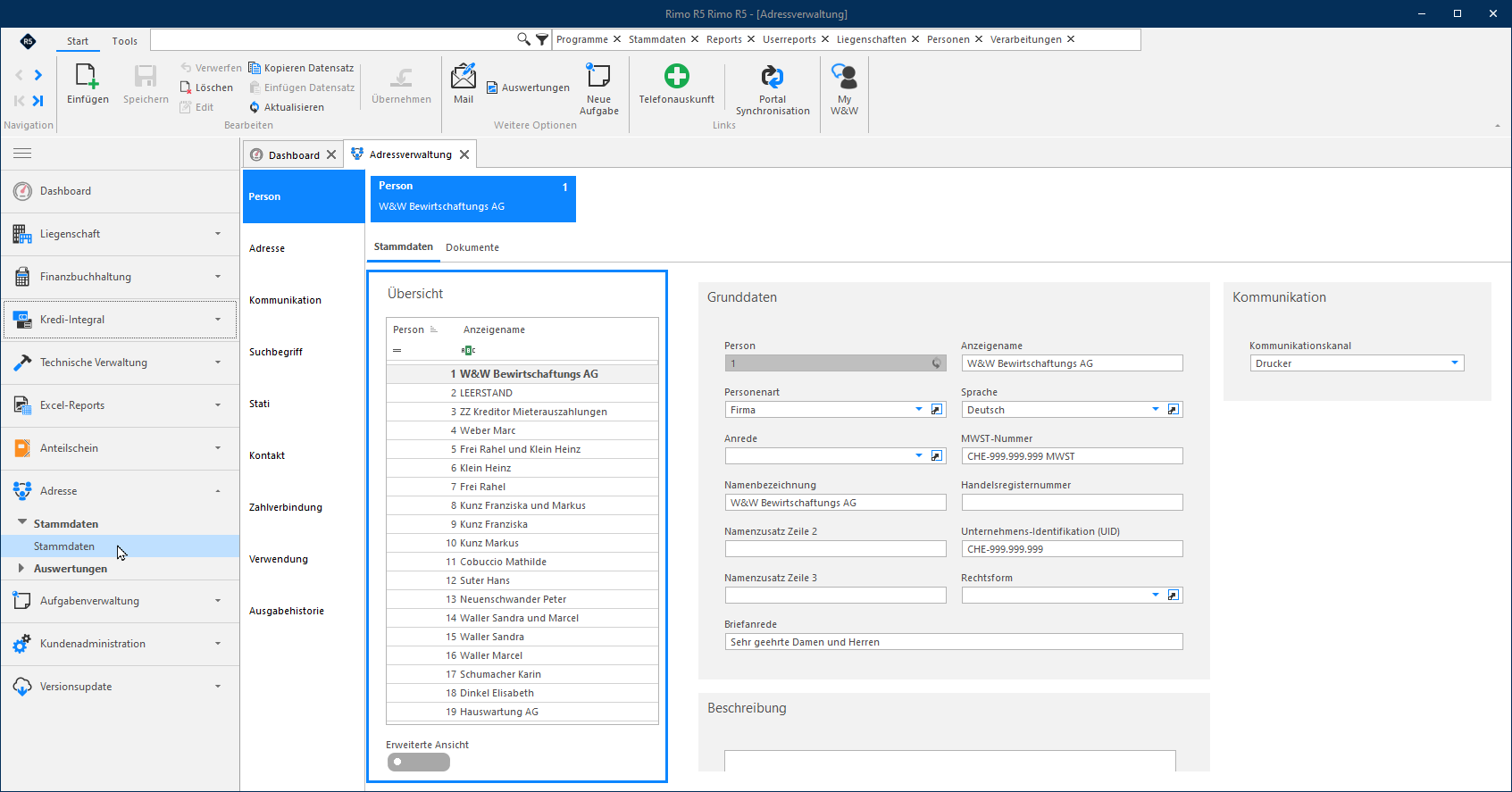Toggle the Erweiterte Ansicht switch
This screenshot has width=1512, height=792.
point(419,763)
